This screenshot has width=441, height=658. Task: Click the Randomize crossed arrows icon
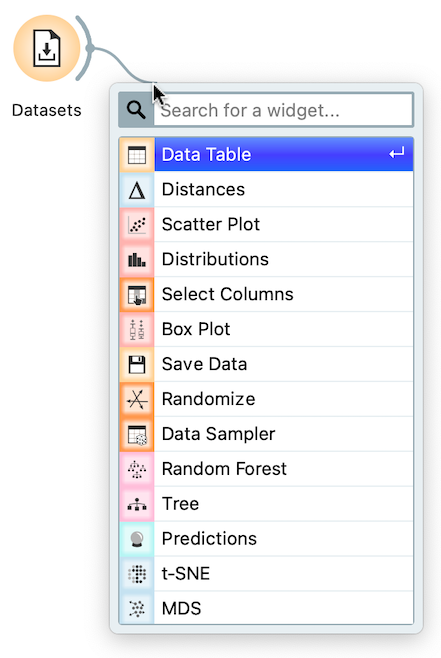[x=137, y=399]
